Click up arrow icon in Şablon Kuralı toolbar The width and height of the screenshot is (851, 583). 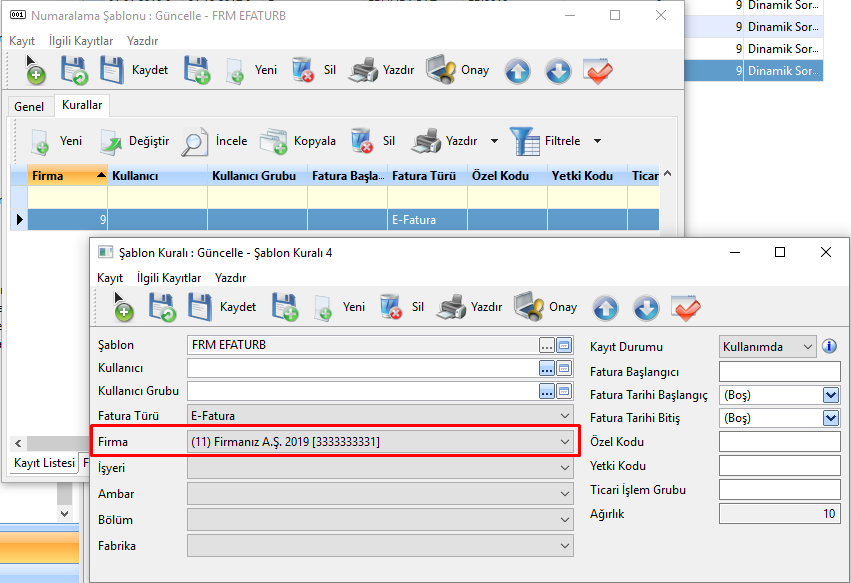point(606,308)
